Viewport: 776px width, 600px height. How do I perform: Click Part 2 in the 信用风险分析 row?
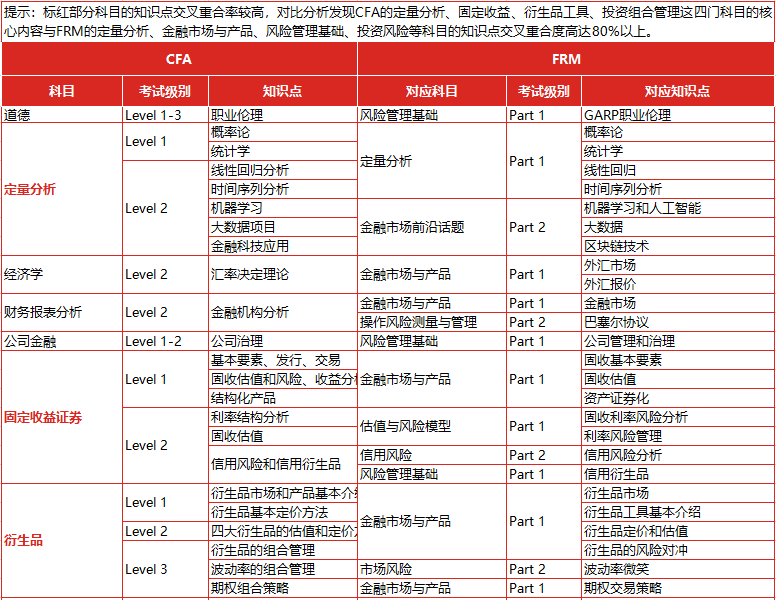pyautogui.click(x=543, y=455)
